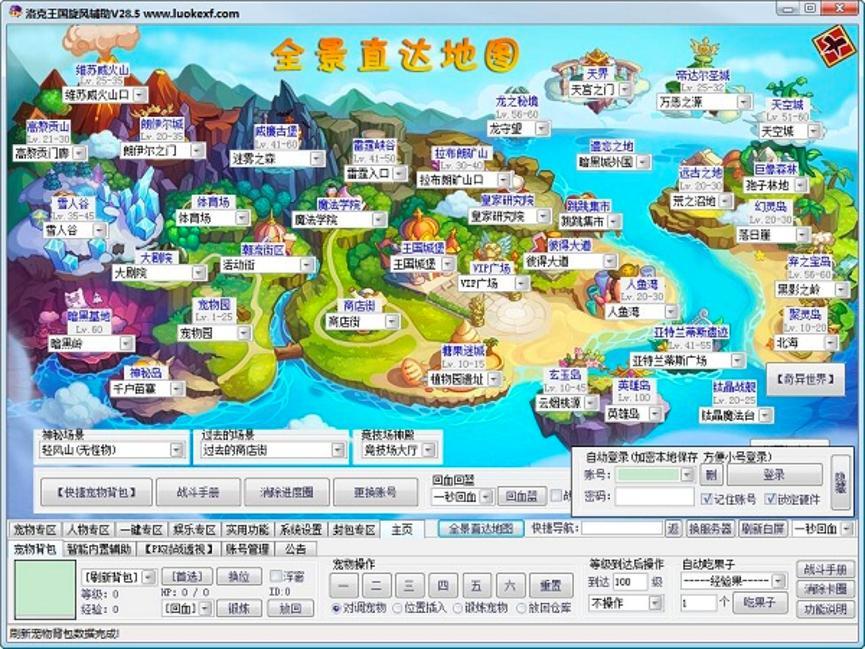
Task: Select the 位置插入 radio button
Action: 397,608
